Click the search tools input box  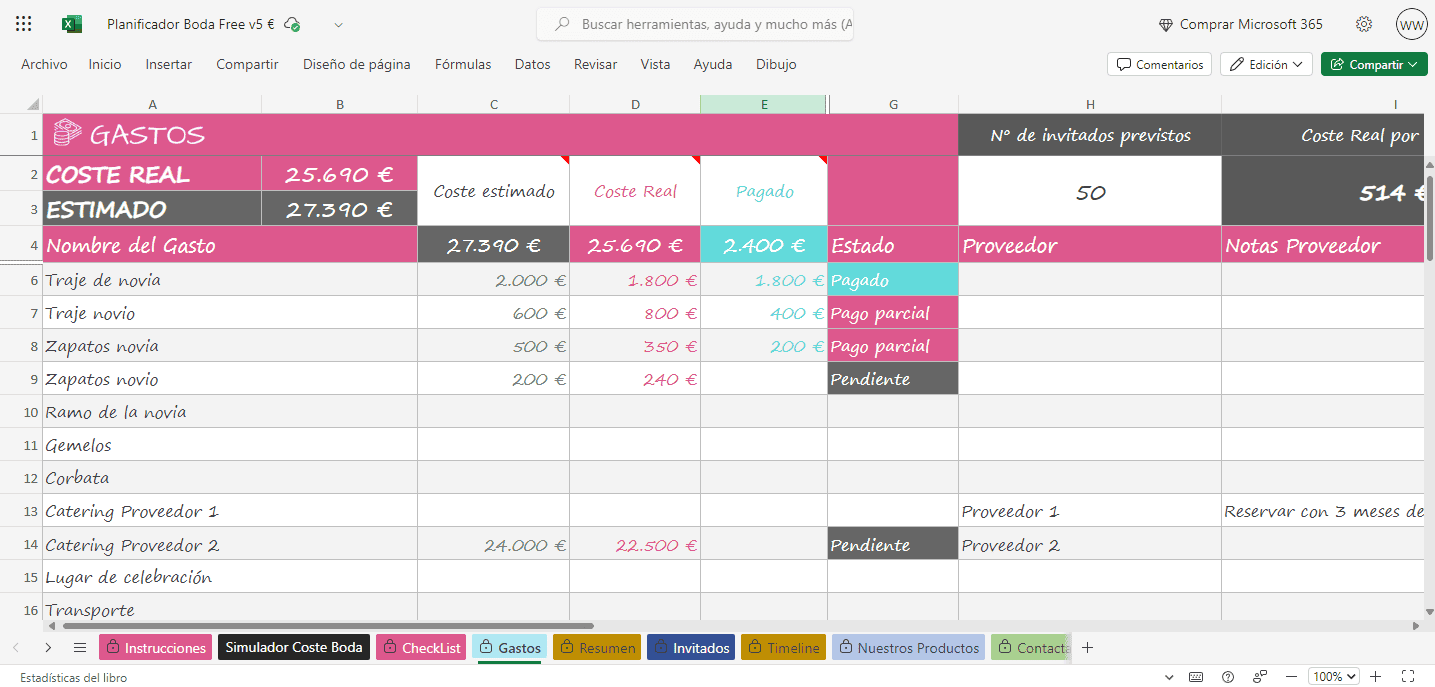pyautogui.click(x=710, y=24)
